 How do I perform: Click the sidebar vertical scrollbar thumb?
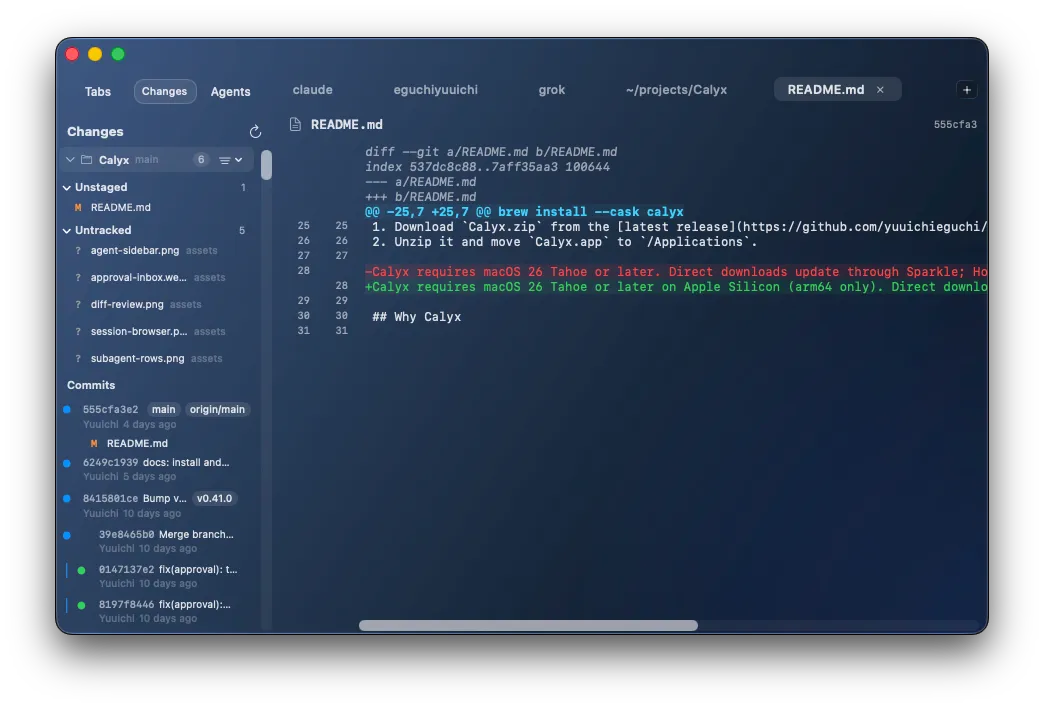tap(266, 165)
